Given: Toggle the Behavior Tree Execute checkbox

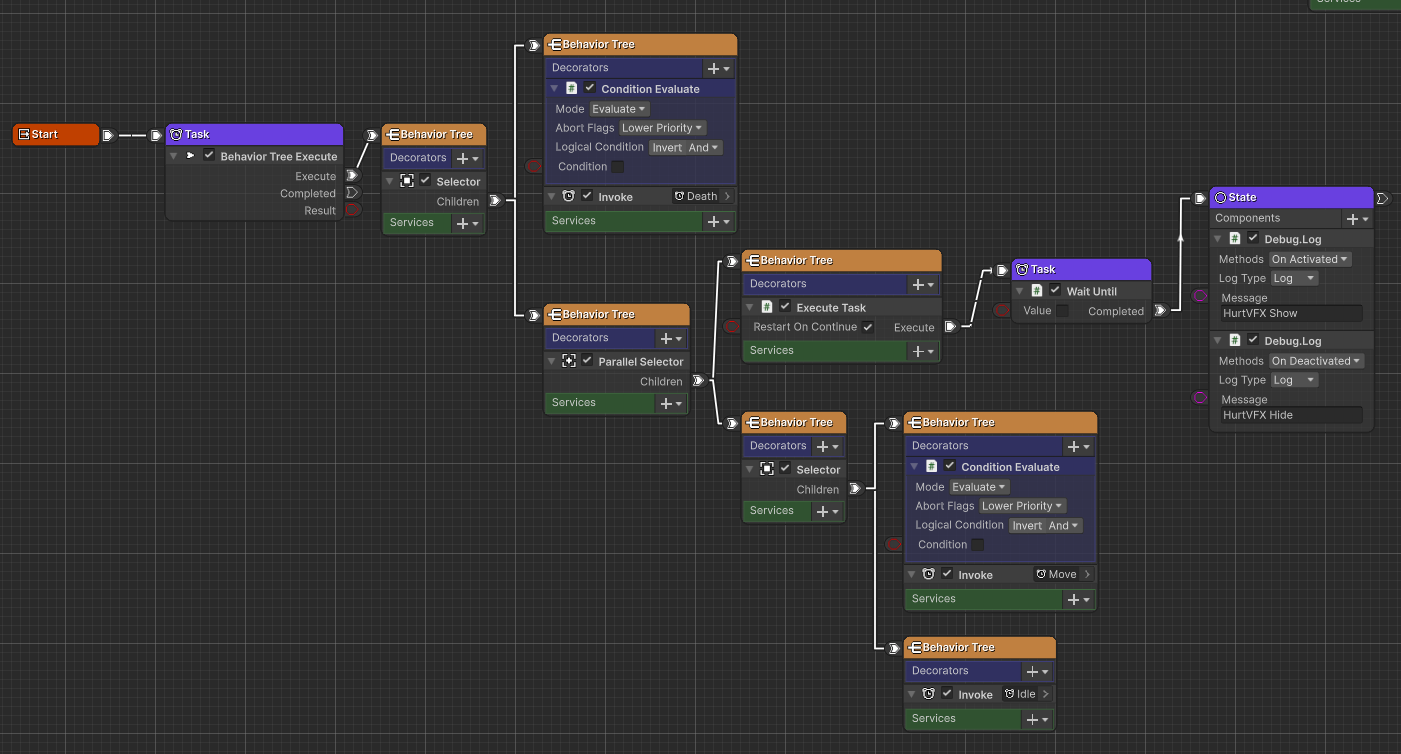Looking at the screenshot, I should click(x=209, y=156).
